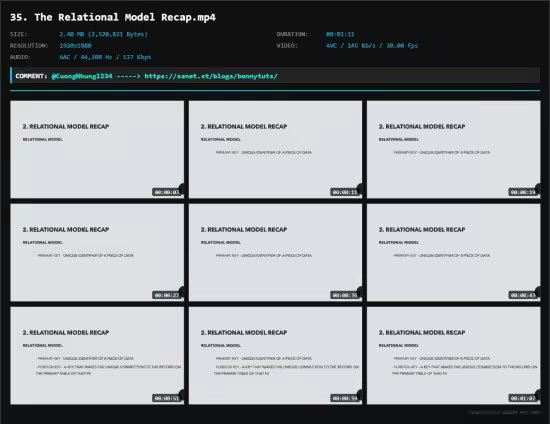This screenshot has height=424, width=550.
Task: Select the thumbnail stamped 00:00:19
Action: point(454,149)
